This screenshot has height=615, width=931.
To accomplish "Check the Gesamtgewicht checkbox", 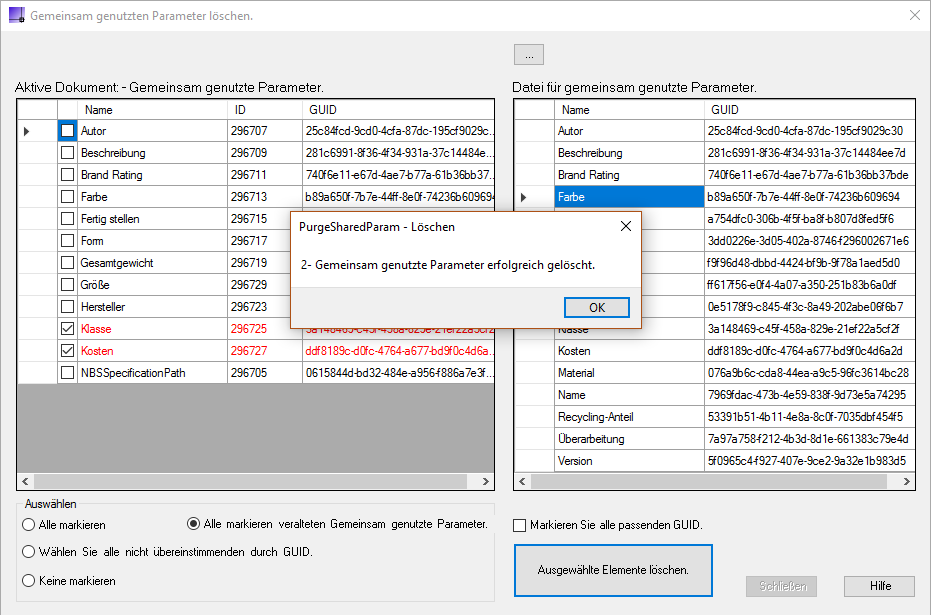I will pos(68,262).
